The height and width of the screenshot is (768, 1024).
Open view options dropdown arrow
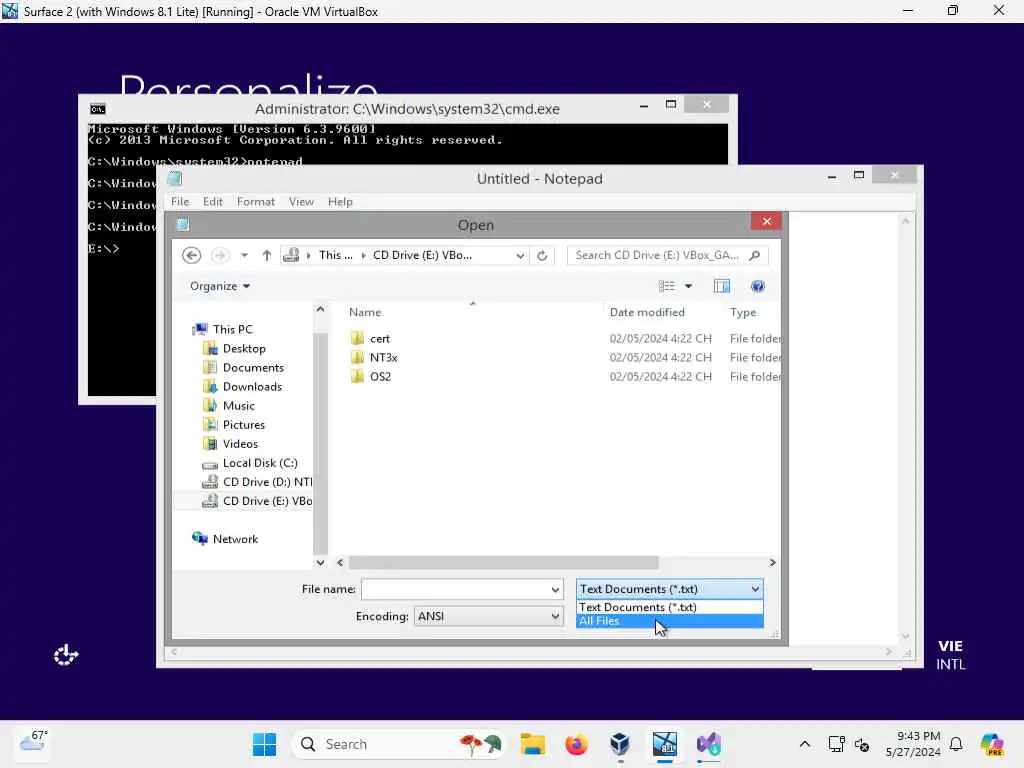[688, 286]
